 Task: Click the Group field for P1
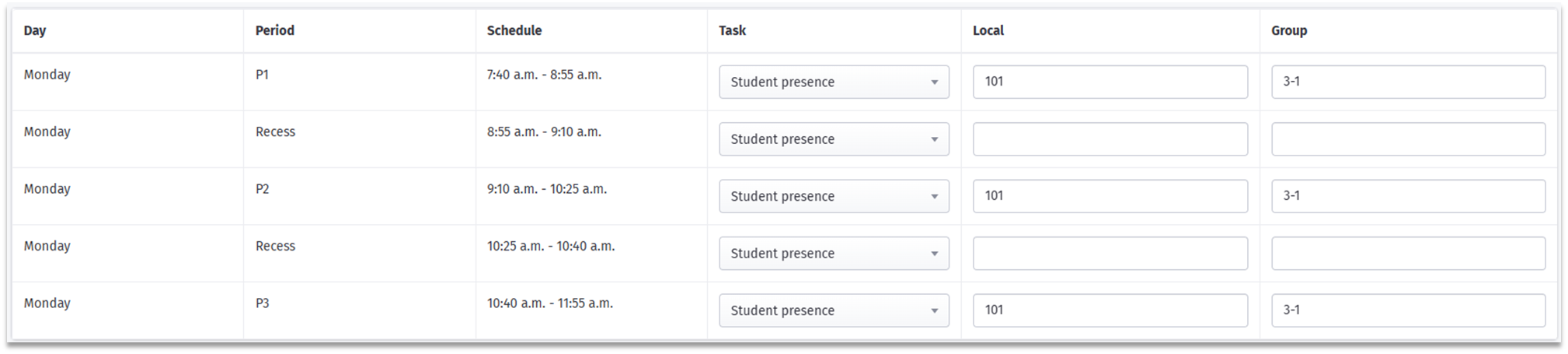pyautogui.click(x=1408, y=82)
